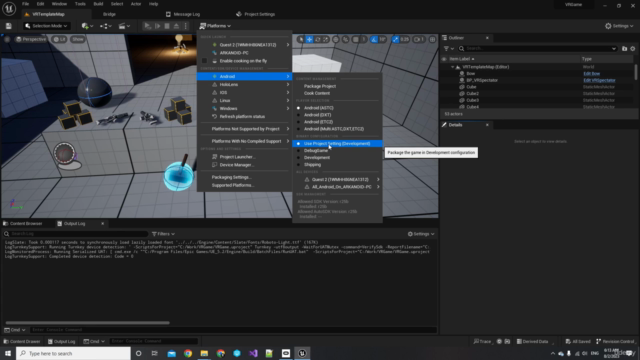Expand IOS platform submenu
This screenshot has width=640, height=360.
pyautogui.click(x=244, y=93)
